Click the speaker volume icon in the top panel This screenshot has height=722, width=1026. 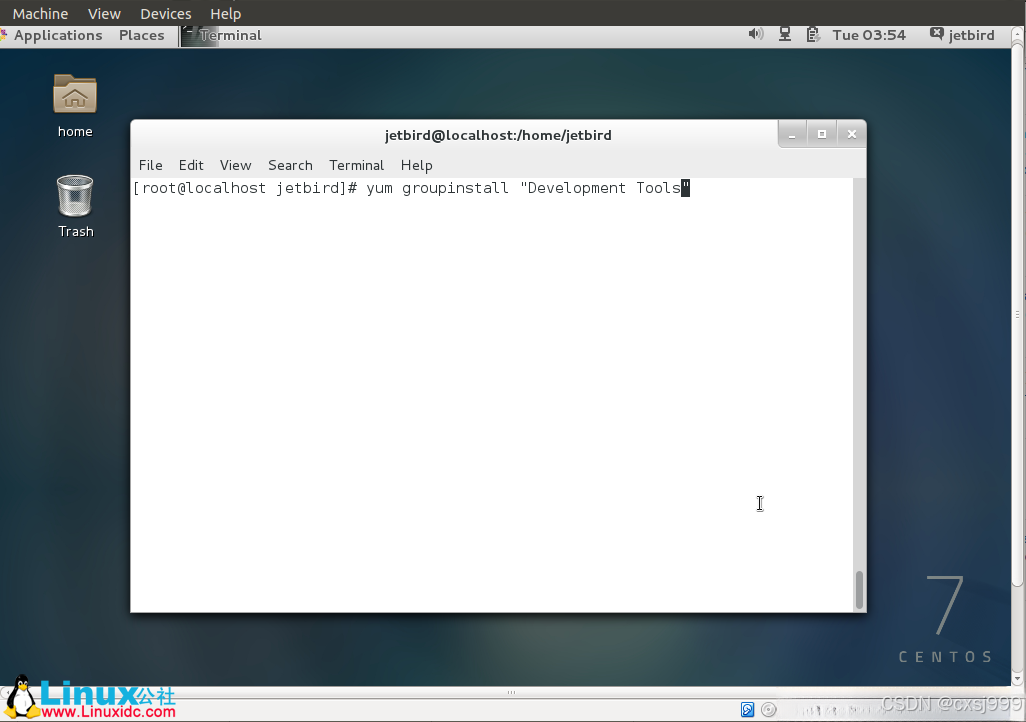[756, 34]
